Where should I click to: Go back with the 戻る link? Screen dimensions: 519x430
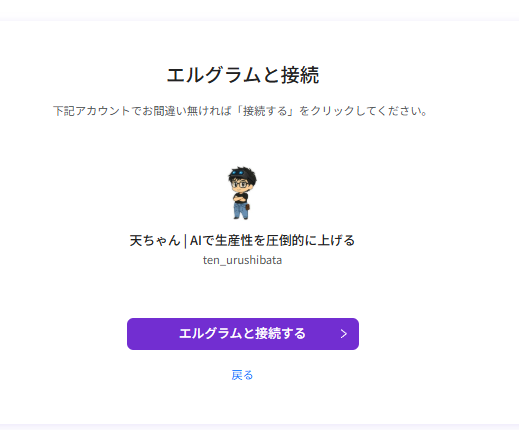click(242, 375)
